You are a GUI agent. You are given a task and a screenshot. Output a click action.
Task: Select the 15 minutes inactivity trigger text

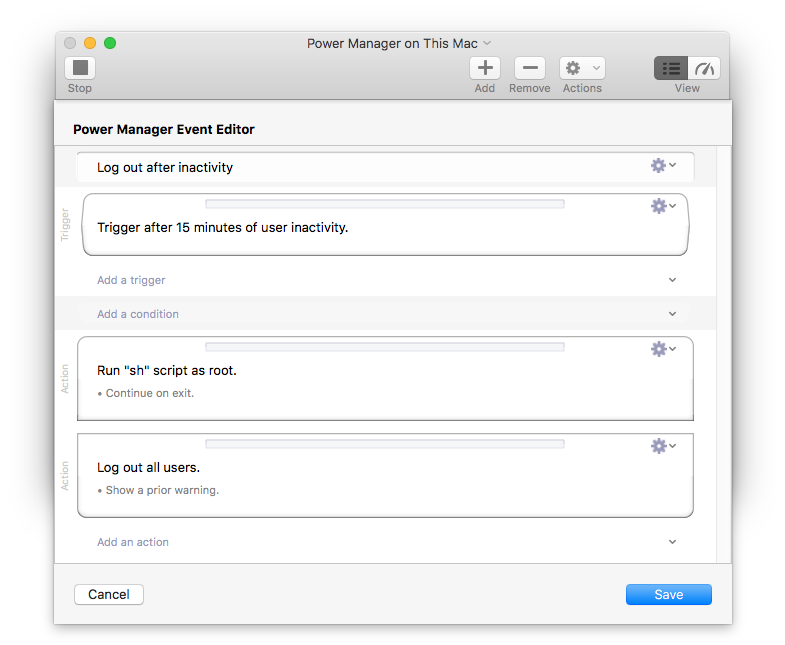coord(222,227)
